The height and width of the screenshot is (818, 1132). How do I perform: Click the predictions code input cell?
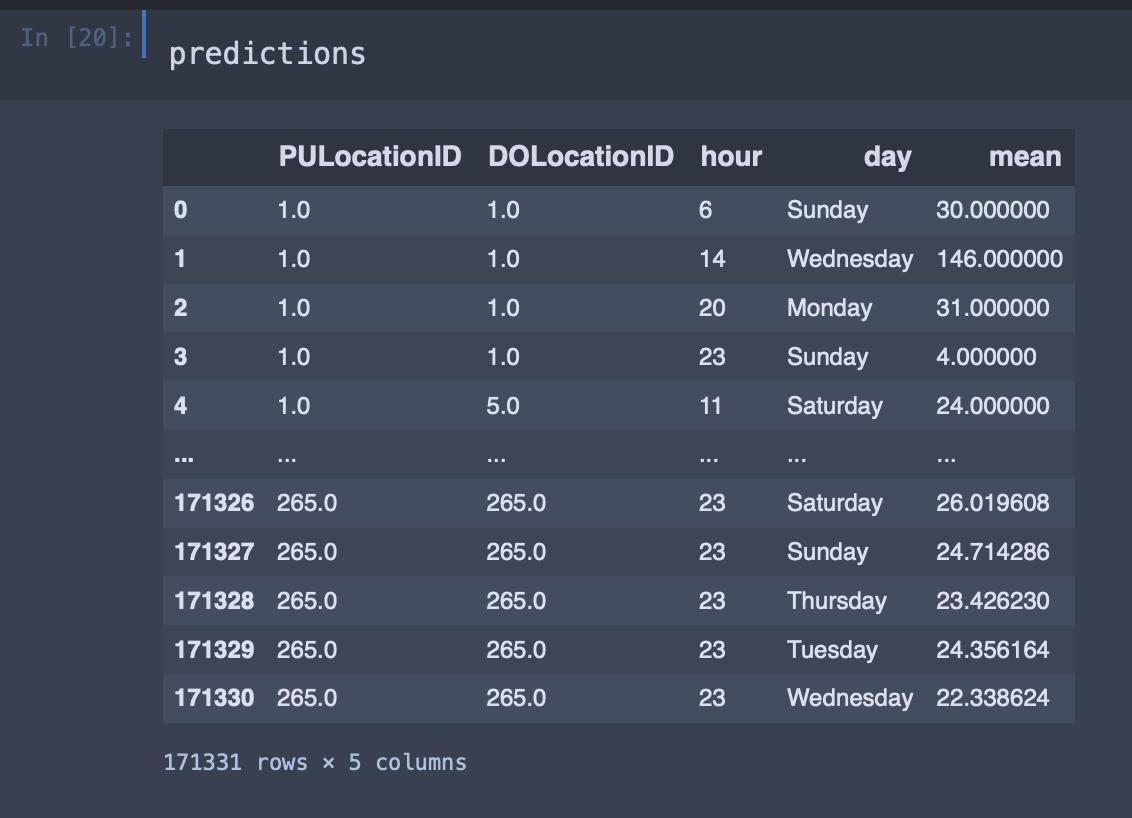click(635, 54)
